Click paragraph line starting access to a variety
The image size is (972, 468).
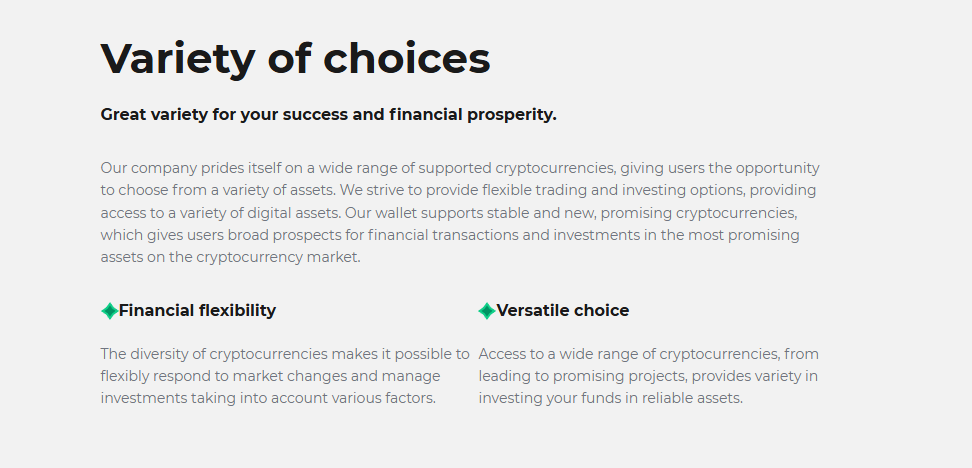click(449, 213)
